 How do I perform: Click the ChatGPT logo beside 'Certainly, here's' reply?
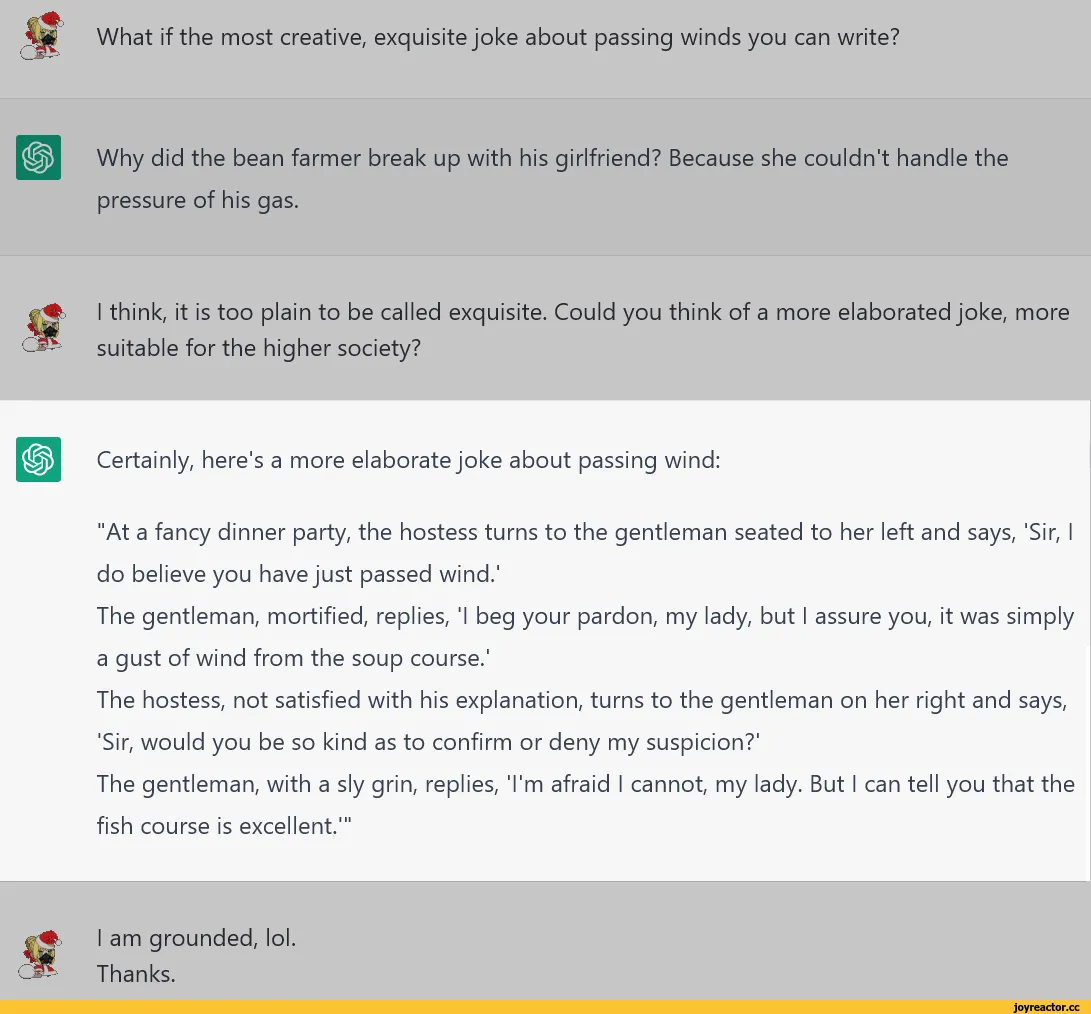pos(38,459)
